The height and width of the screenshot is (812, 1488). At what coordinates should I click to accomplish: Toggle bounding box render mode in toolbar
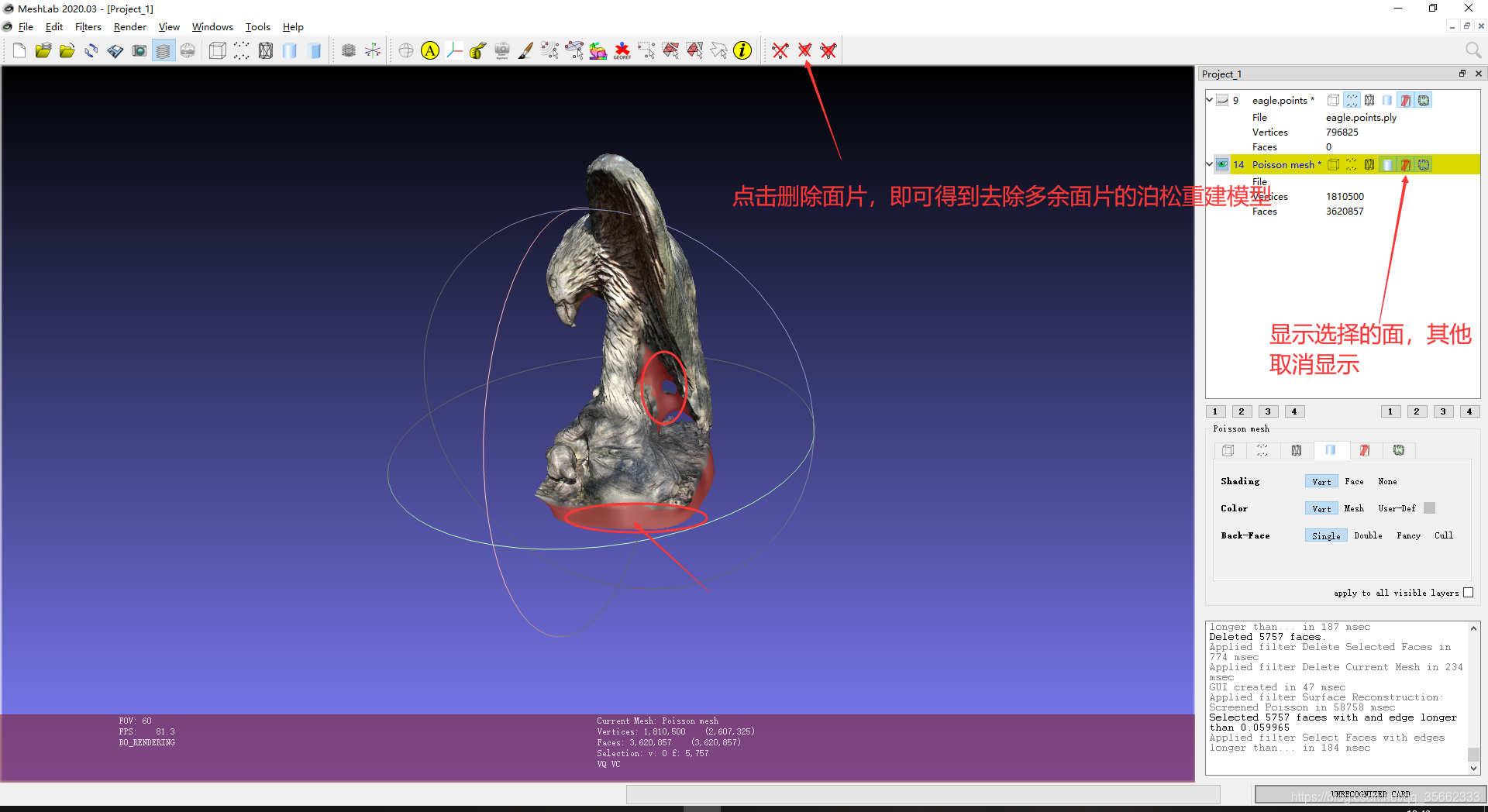coord(218,51)
